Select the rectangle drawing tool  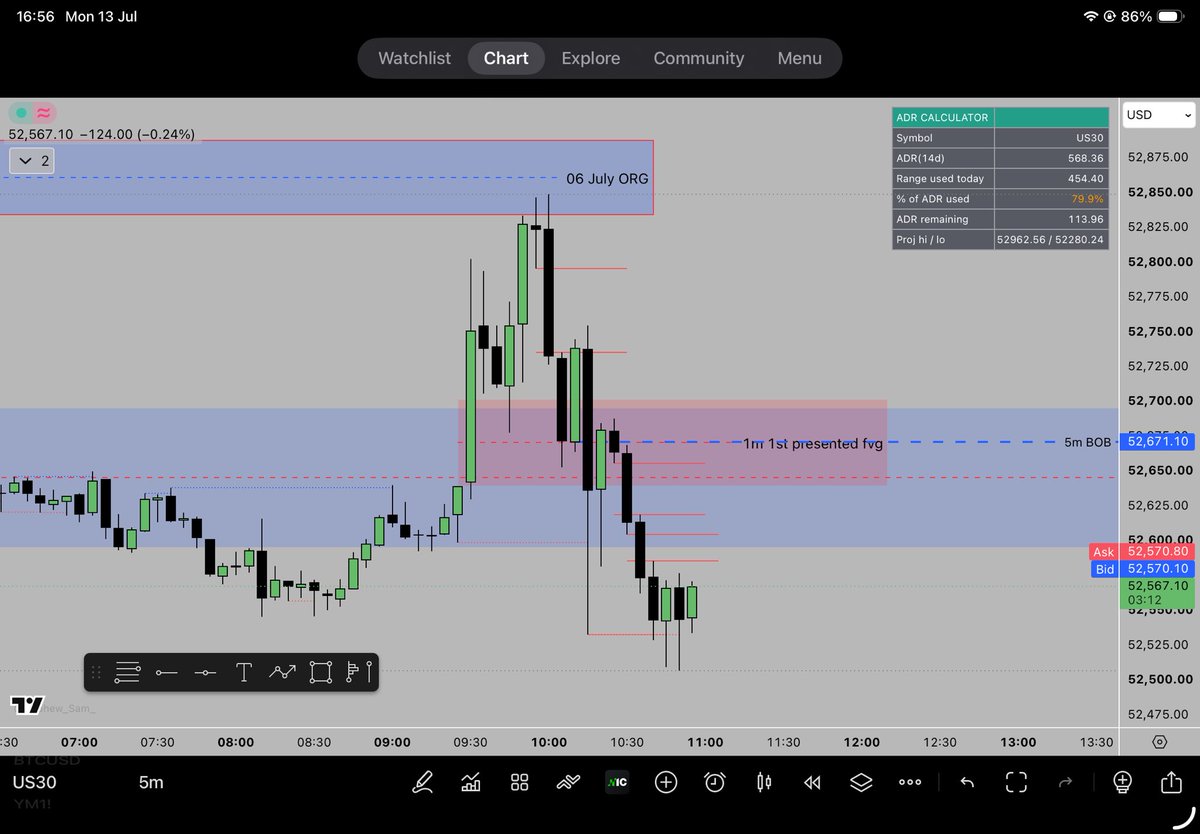(x=320, y=673)
